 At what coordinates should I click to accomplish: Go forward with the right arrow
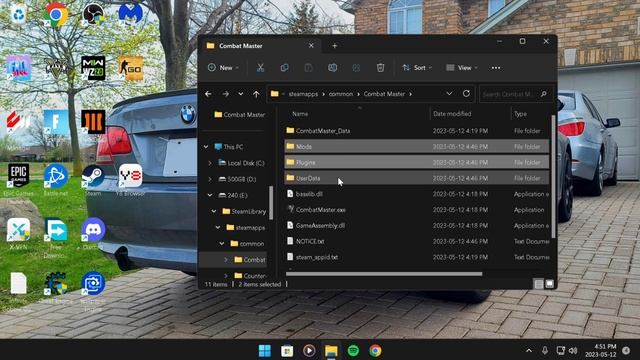(x=225, y=94)
